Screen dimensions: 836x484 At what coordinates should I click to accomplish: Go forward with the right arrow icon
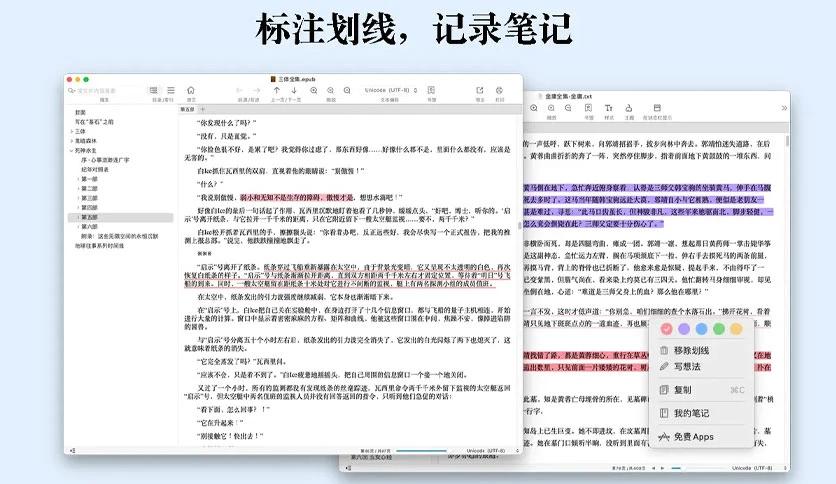coord(256,90)
